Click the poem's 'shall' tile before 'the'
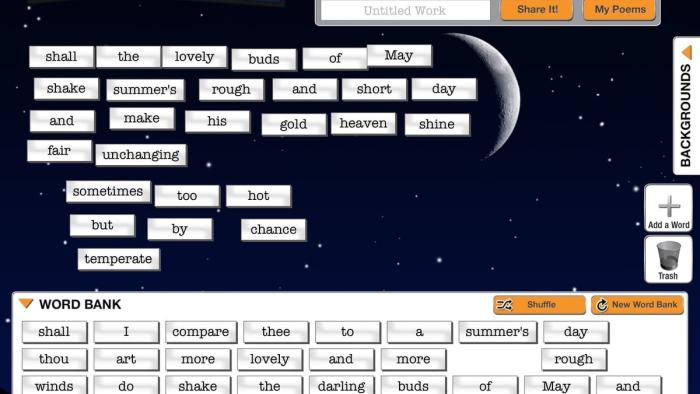 click(62, 57)
